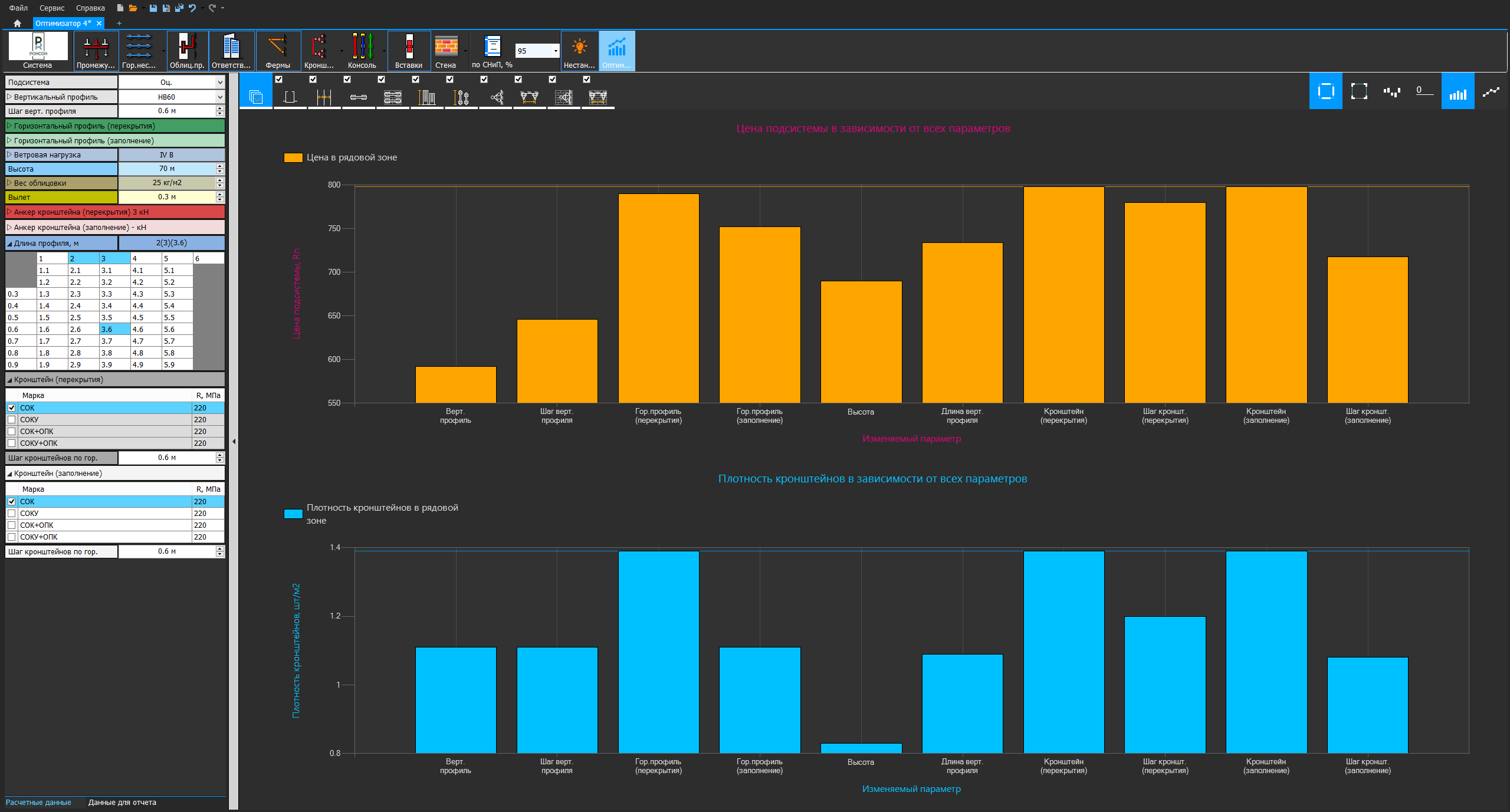Switch to the Оптимизатор 4* tab

[63, 24]
